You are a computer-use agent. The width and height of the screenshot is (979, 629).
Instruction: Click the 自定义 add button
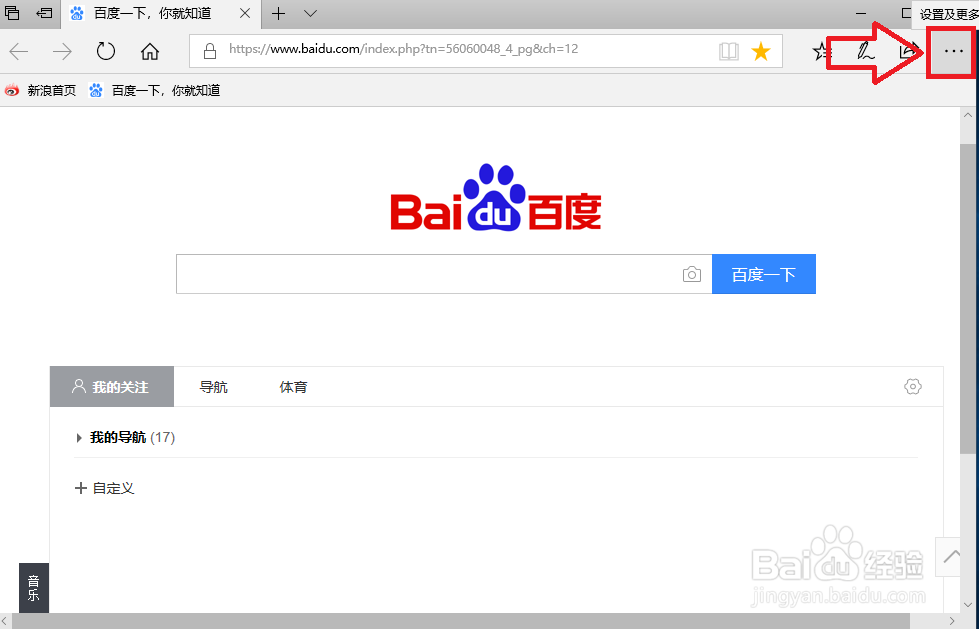104,488
